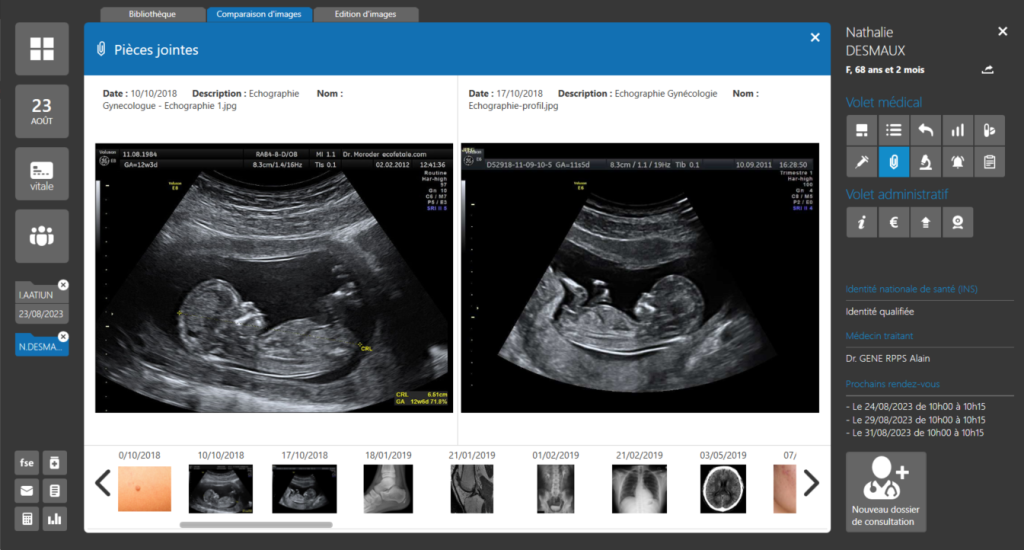
Task: Select the 21/02/2019 chest X-ray thumbnail
Action: coord(639,489)
